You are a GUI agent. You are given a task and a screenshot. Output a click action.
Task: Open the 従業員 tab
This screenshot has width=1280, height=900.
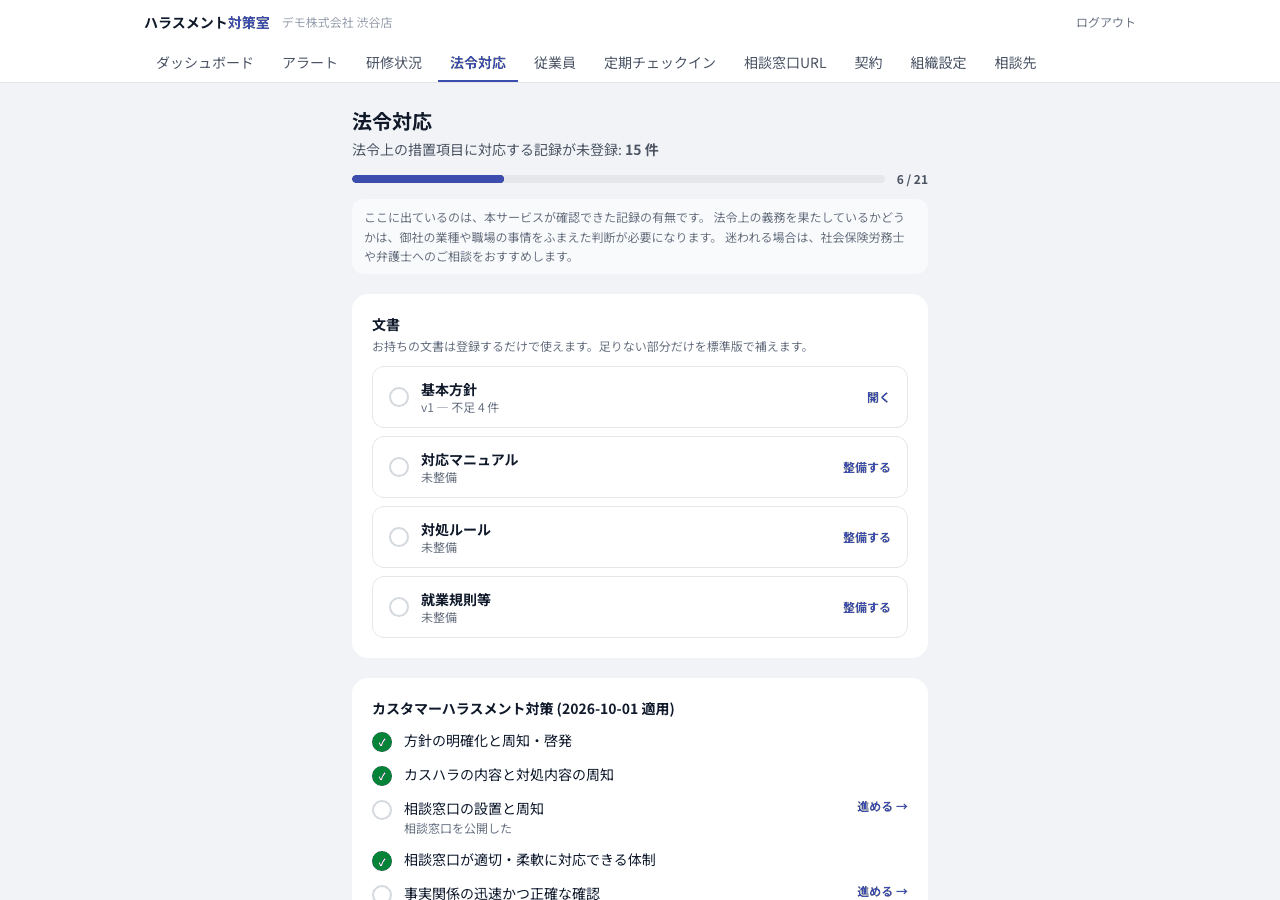pos(555,62)
